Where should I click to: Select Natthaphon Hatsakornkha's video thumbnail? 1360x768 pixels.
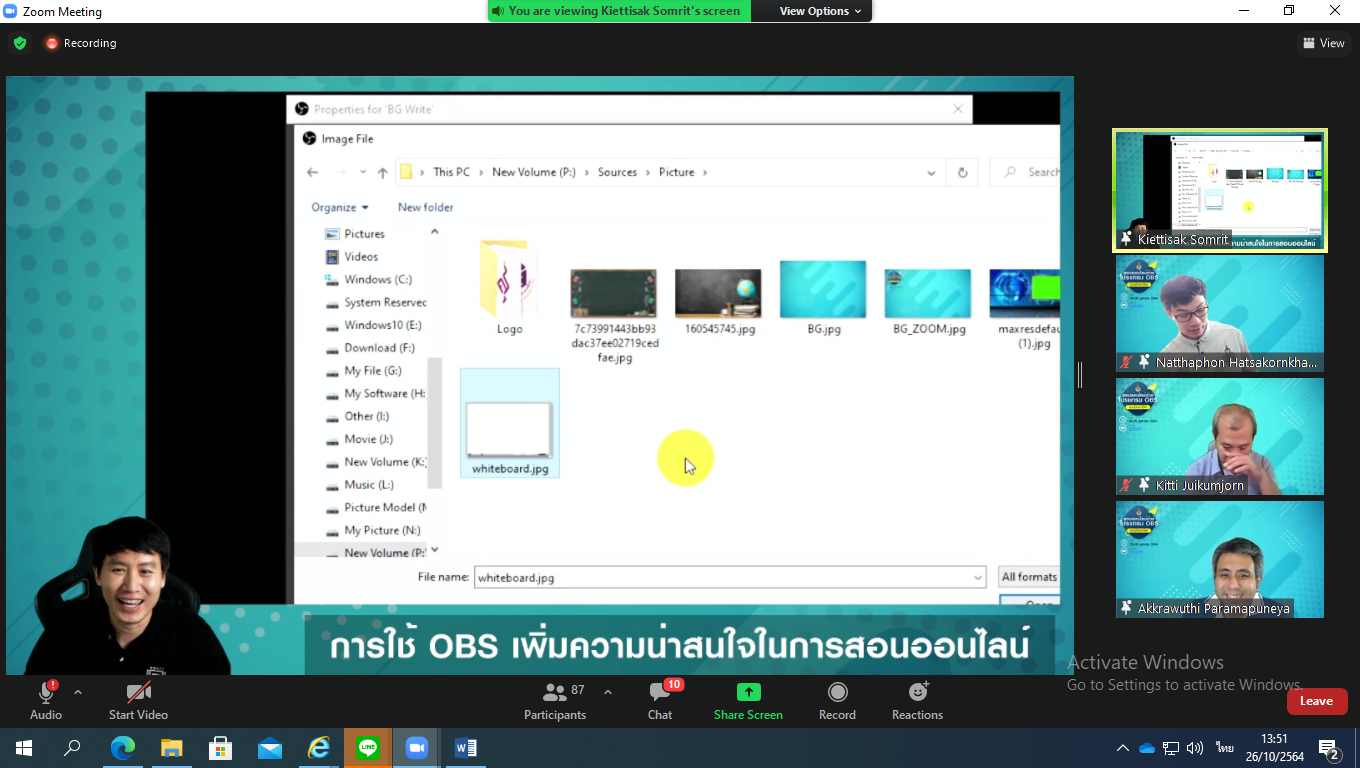pyautogui.click(x=1220, y=314)
